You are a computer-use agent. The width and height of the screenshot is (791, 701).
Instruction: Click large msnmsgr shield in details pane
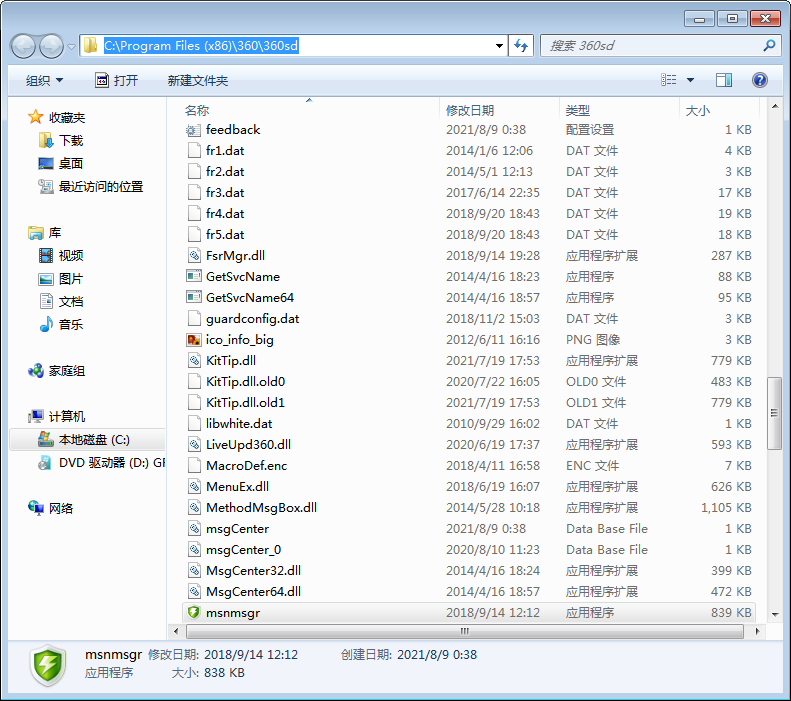pyautogui.click(x=48, y=665)
